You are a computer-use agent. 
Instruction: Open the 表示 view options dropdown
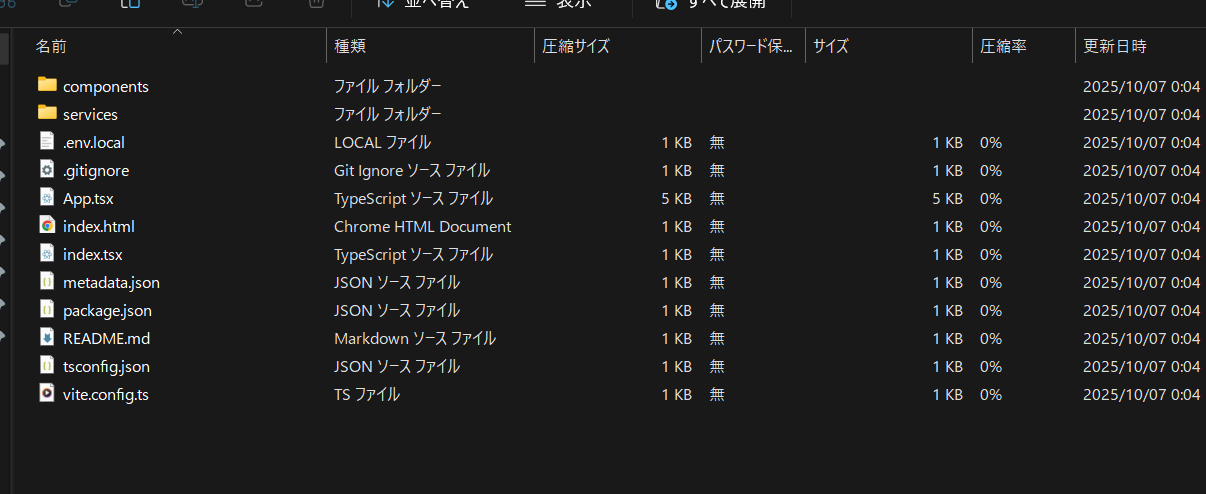560,4
